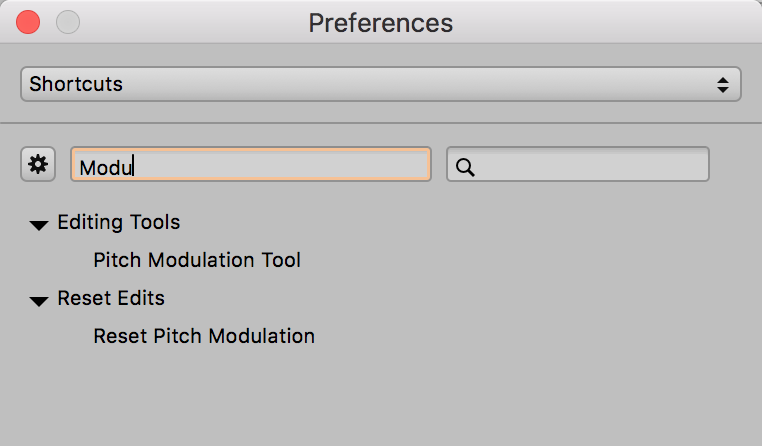Image resolution: width=762 pixels, height=446 pixels.
Task: Open the Shortcuts category dropdown
Action: tap(380, 84)
